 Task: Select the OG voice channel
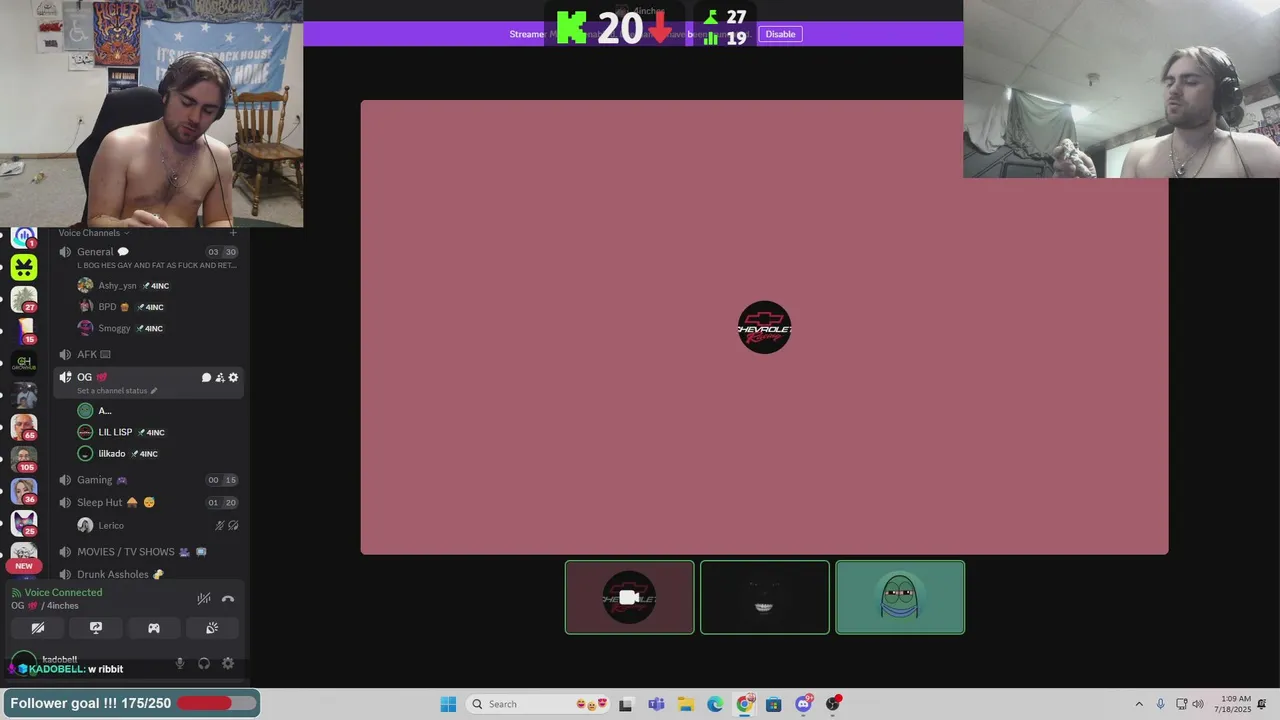pos(148,382)
